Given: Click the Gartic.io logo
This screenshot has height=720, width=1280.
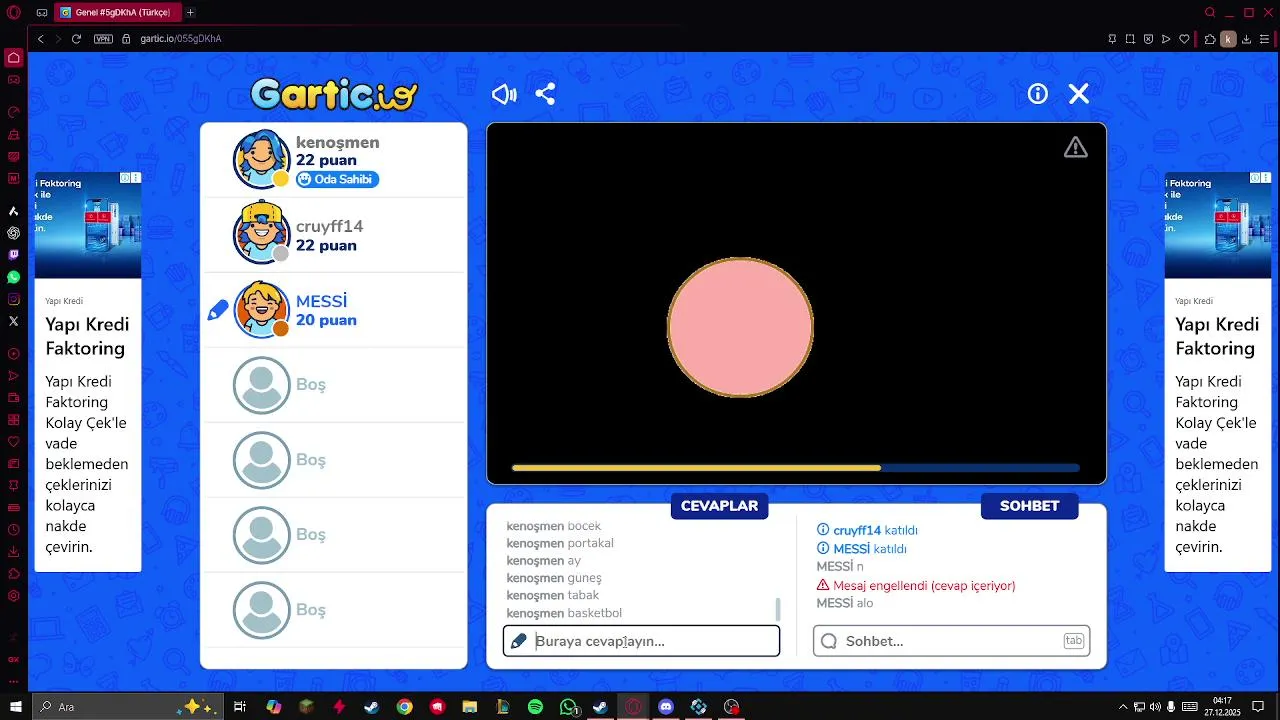Looking at the screenshot, I should tap(333, 94).
